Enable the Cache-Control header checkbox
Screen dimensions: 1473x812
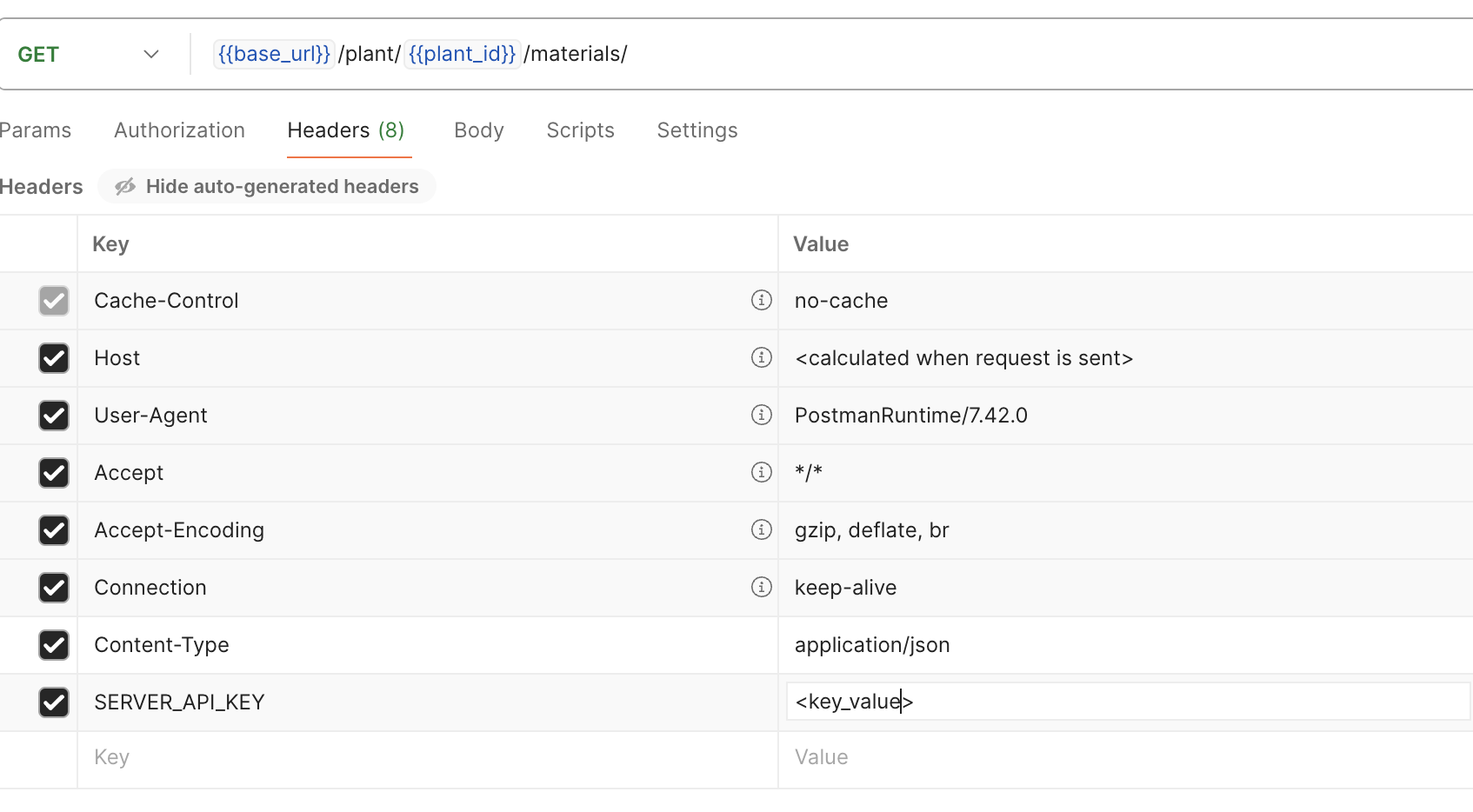[54, 301]
